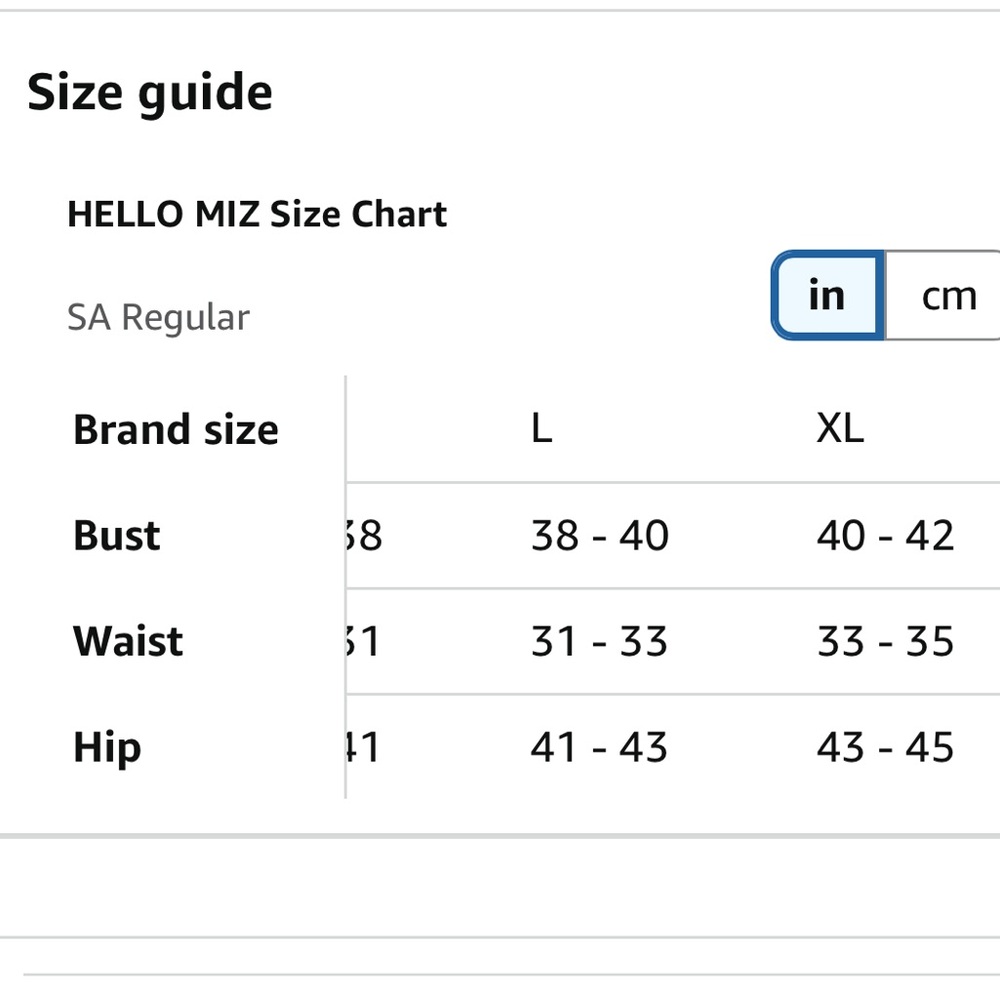
Task: Click the Size guide heading
Action: [x=150, y=93]
